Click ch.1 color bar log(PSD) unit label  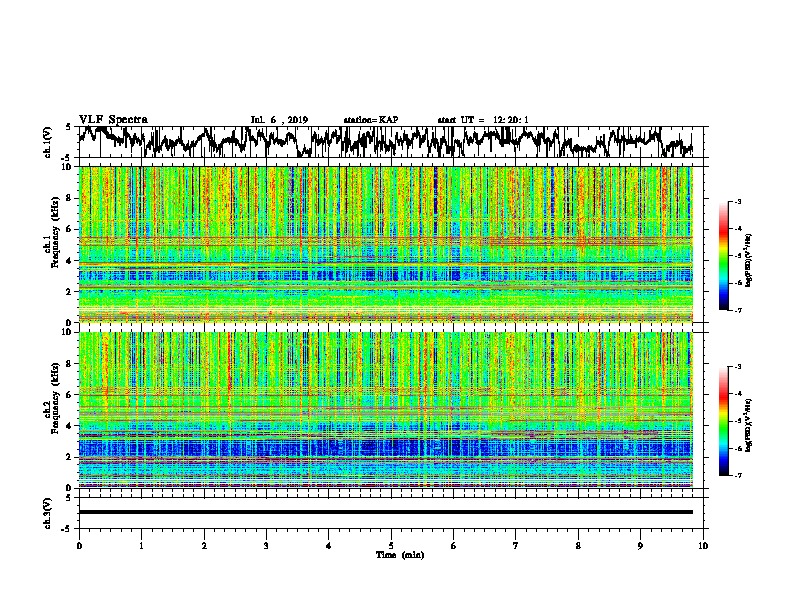pyautogui.click(x=749, y=261)
